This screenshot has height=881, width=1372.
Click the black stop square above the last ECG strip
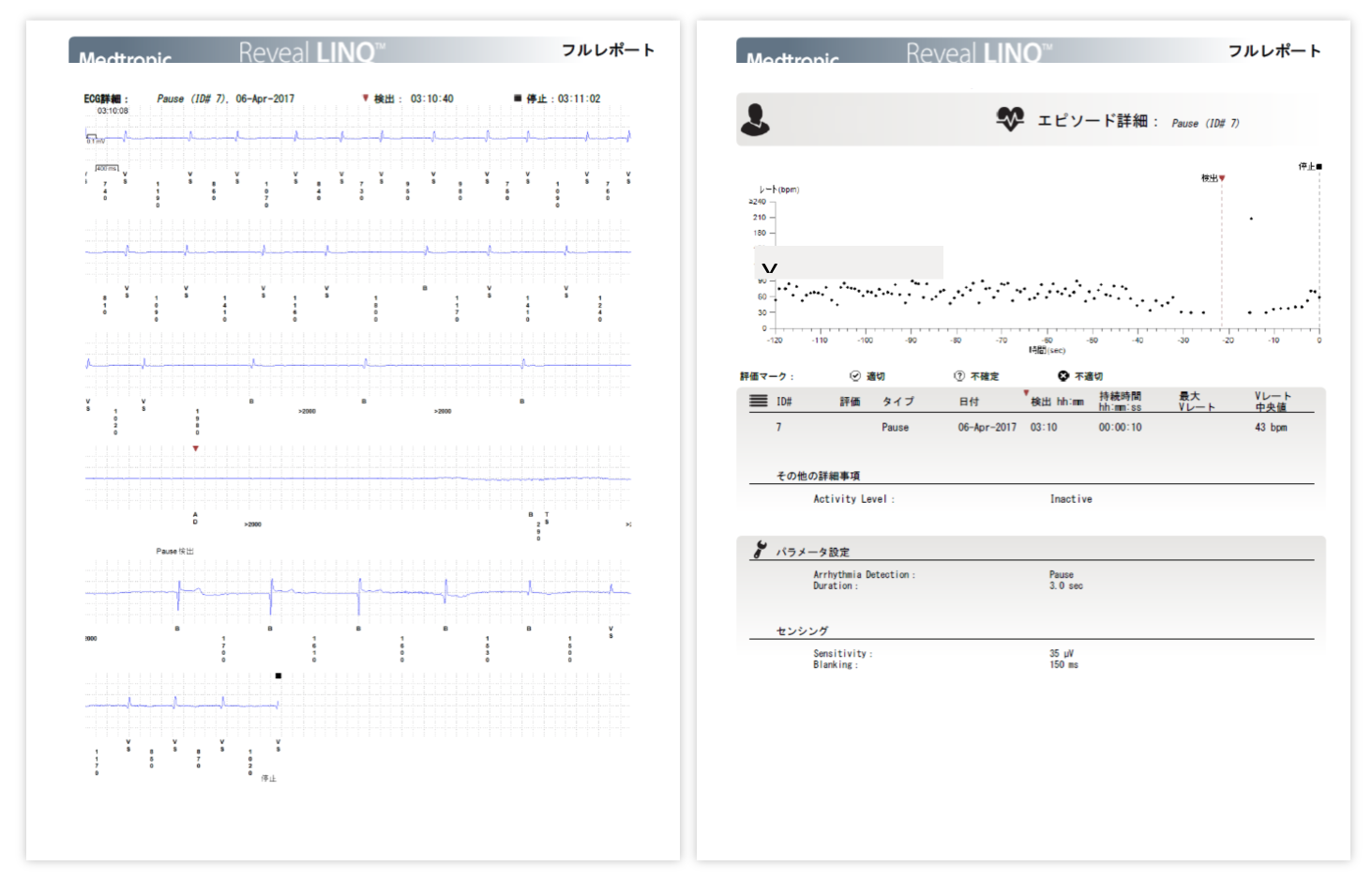[x=279, y=676]
